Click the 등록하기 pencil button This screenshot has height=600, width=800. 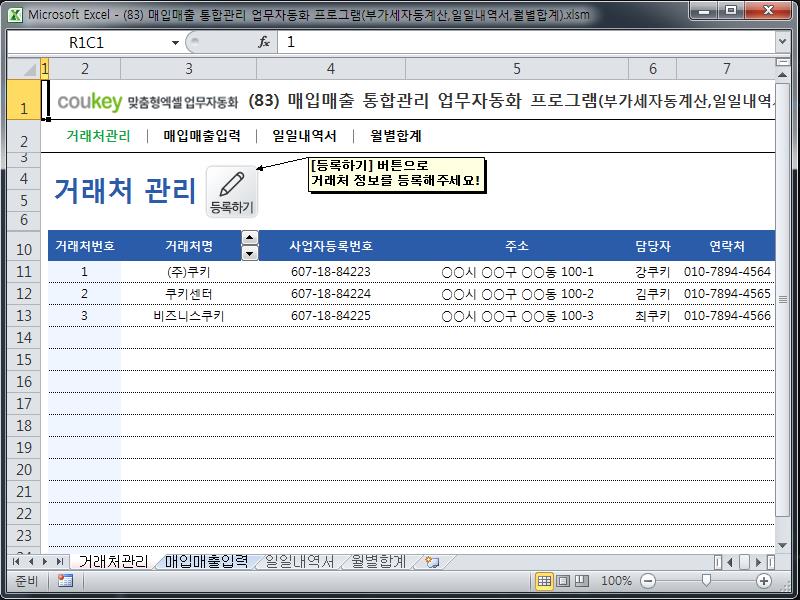(x=232, y=192)
